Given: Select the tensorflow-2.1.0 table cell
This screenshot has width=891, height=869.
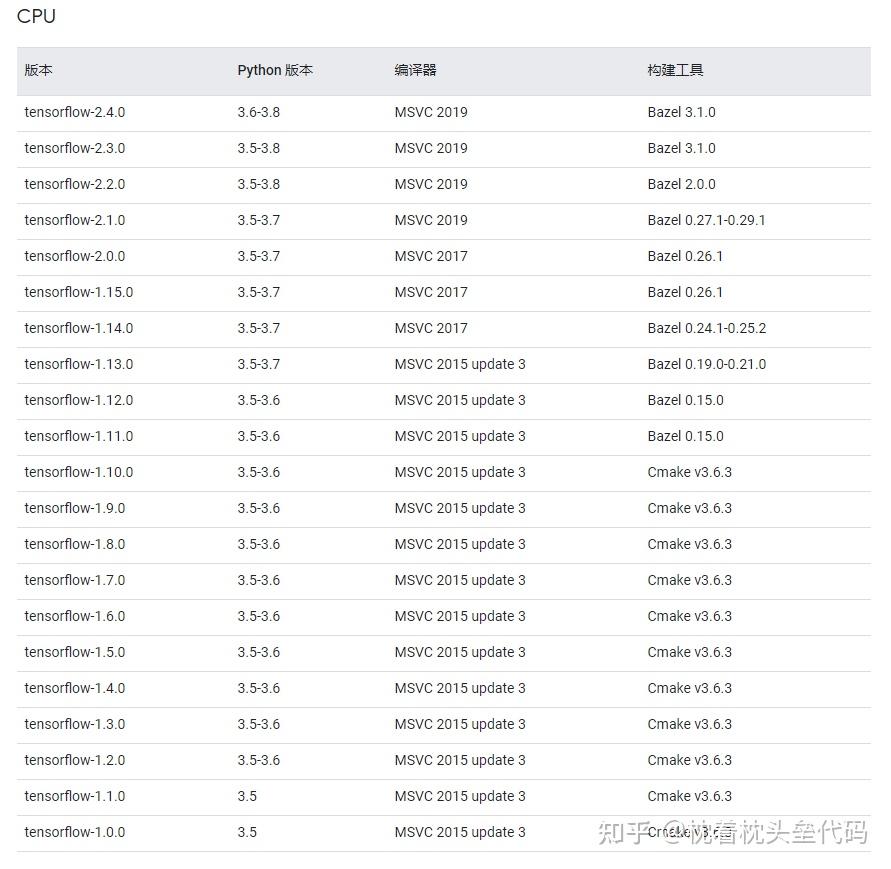Looking at the screenshot, I should (x=74, y=220).
